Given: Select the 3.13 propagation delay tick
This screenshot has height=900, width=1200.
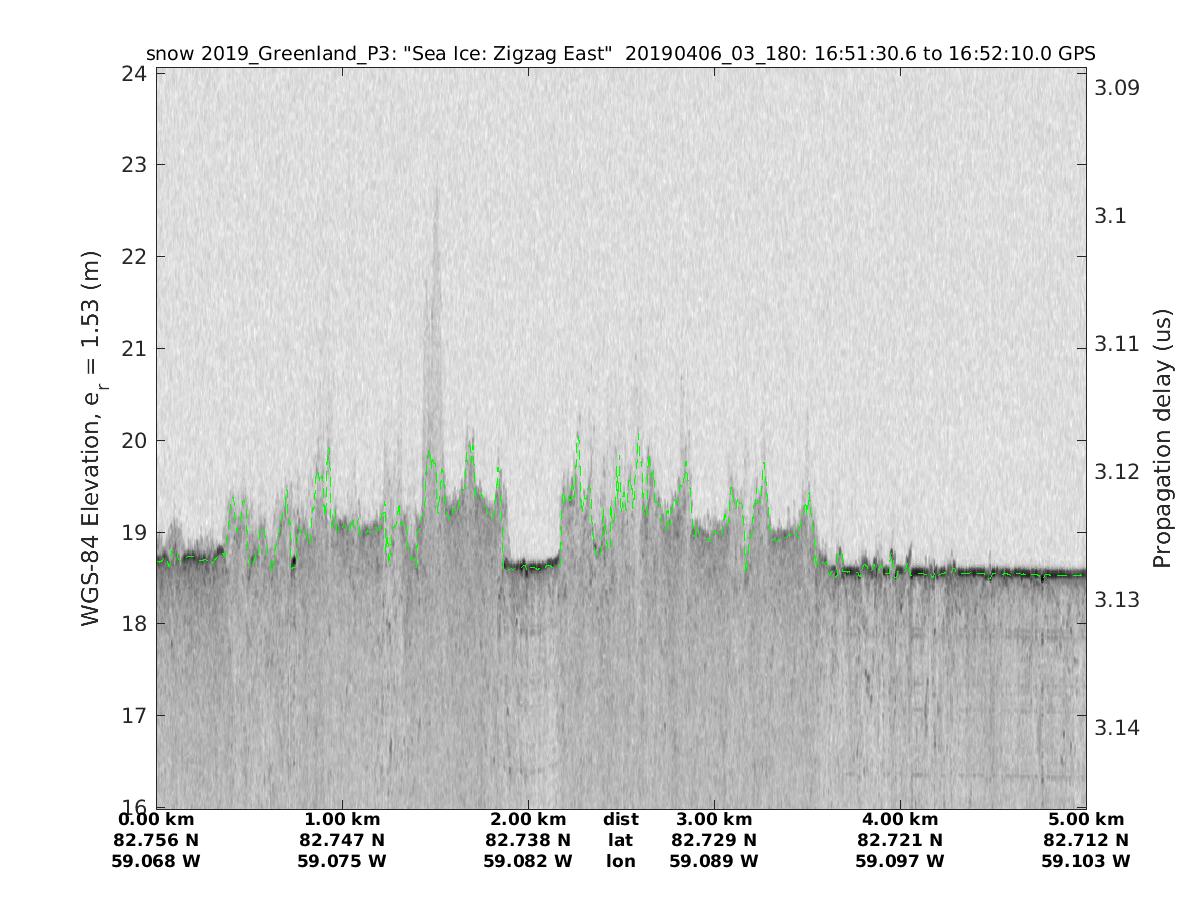Looking at the screenshot, I should (x=1117, y=600).
